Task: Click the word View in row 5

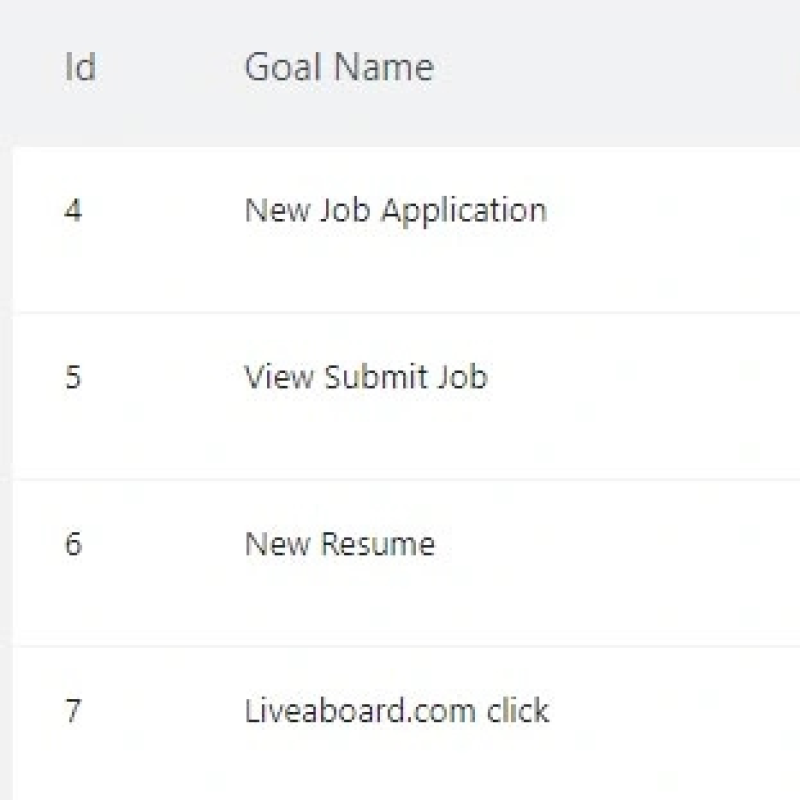Action: [279, 377]
